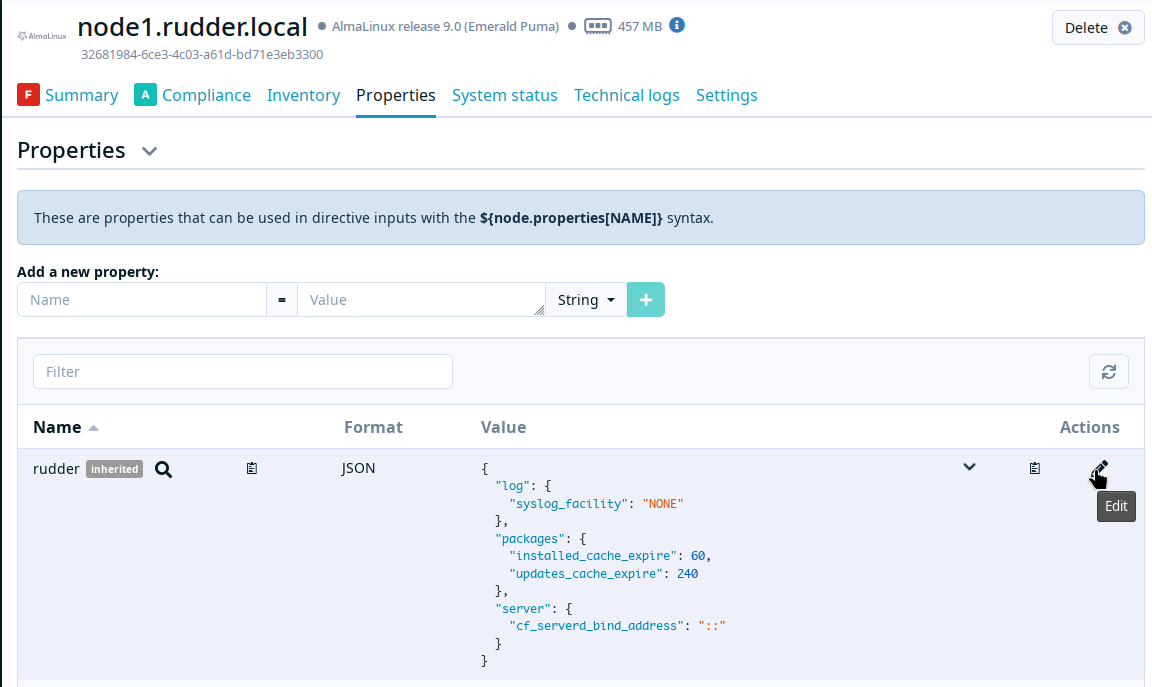1152x687 pixels.
Task: Collapse the rudder JSON value chevron
Action: click(969, 467)
